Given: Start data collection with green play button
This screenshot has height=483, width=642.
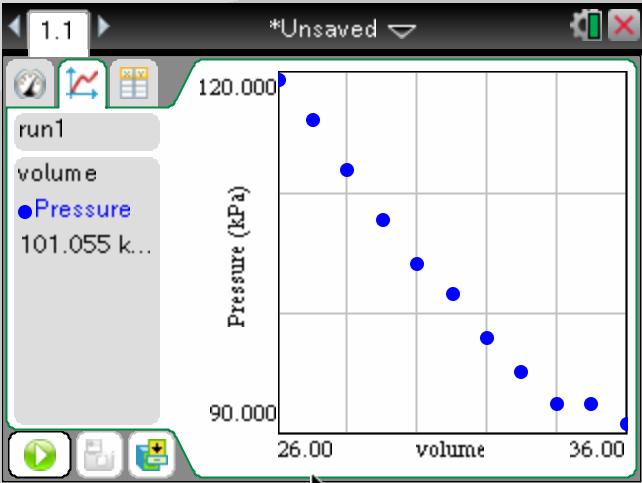Looking at the screenshot, I should (40, 453).
